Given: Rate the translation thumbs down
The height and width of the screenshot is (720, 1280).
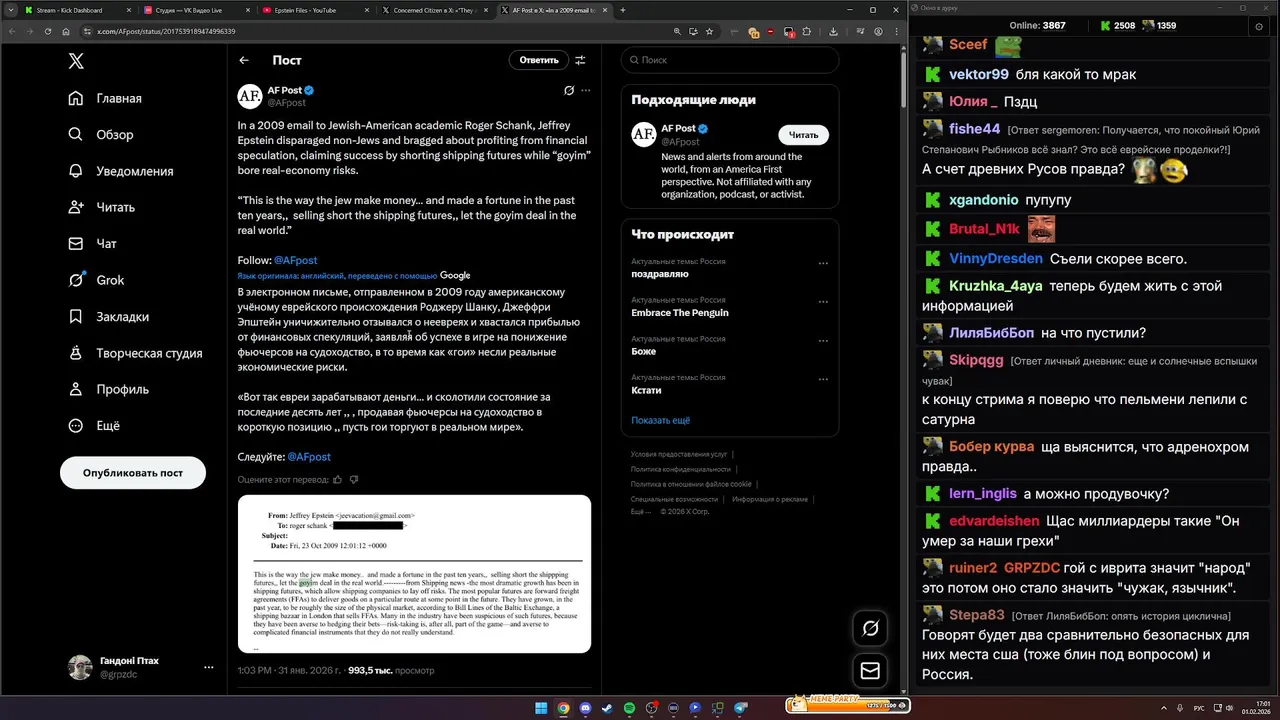Looking at the screenshot, I should pyautogui.click(x=354, y=480).
